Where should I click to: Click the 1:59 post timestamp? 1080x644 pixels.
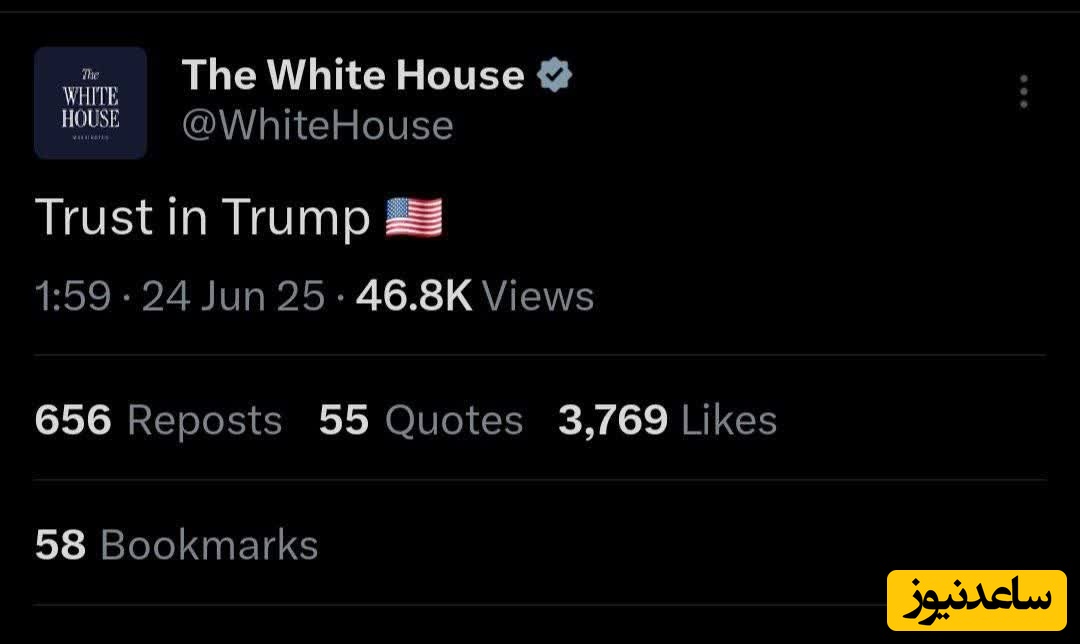tap(72, 297)
